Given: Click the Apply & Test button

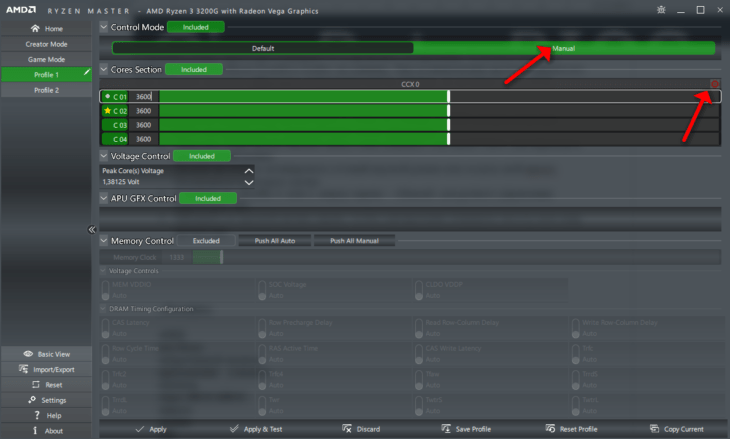Looking at the screenshot, I should 256,429.
